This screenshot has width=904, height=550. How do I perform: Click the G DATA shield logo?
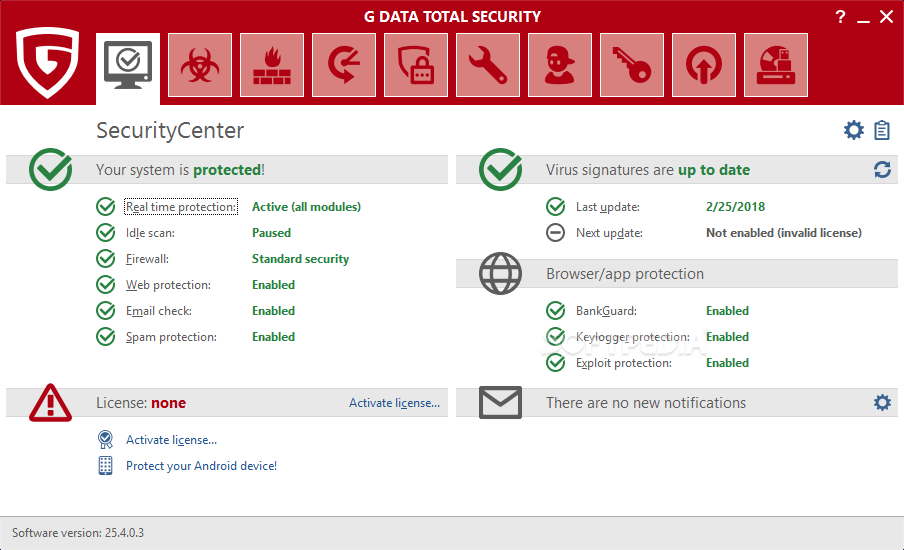[47, 62]
